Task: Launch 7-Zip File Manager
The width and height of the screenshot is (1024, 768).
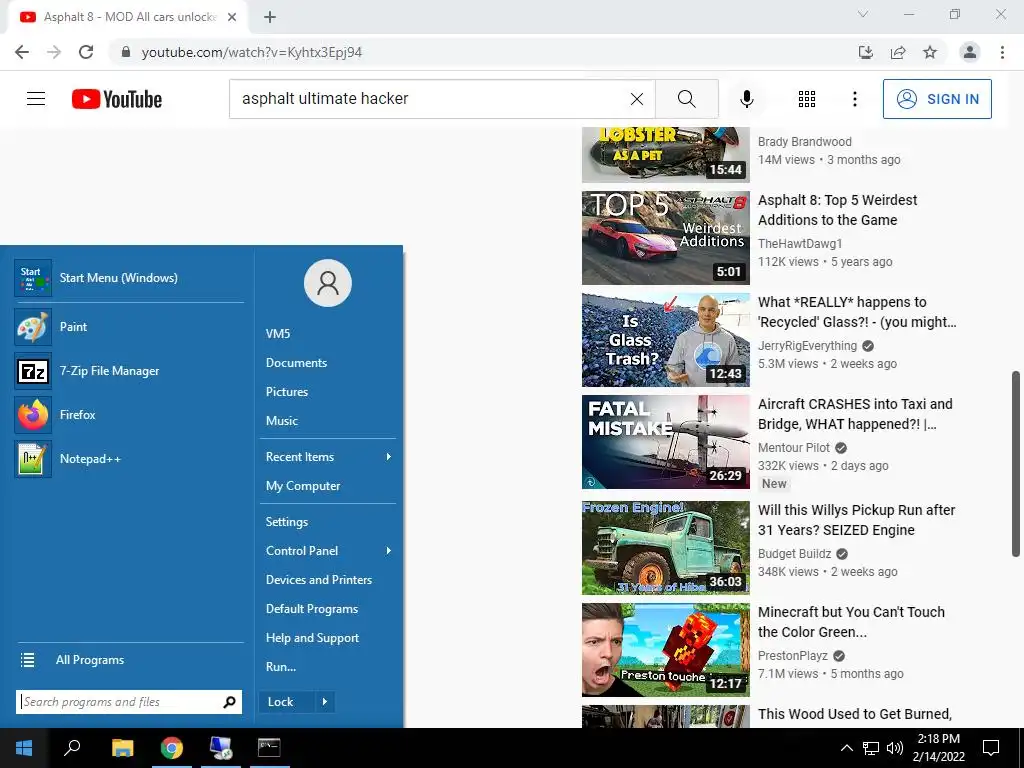Action: pos(129,371)
